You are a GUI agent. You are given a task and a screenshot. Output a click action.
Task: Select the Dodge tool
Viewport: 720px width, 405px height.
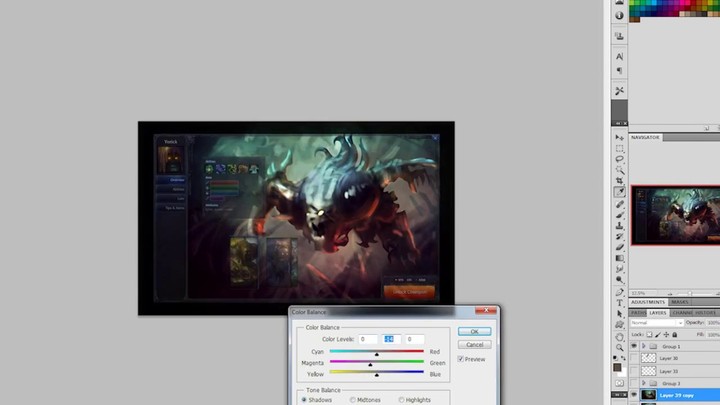(619, 280)
